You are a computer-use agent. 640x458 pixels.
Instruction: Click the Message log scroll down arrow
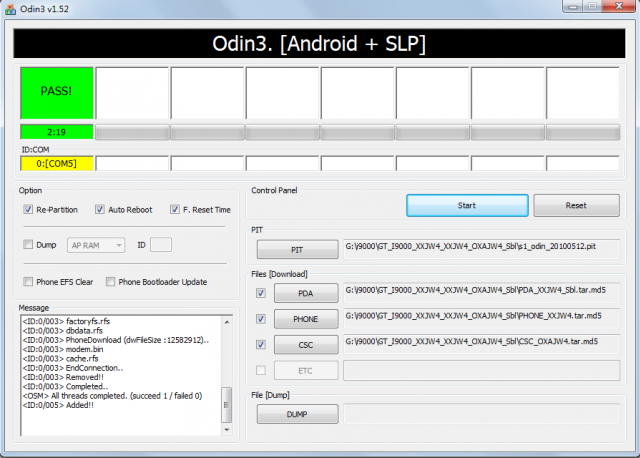tap(227, 429)
